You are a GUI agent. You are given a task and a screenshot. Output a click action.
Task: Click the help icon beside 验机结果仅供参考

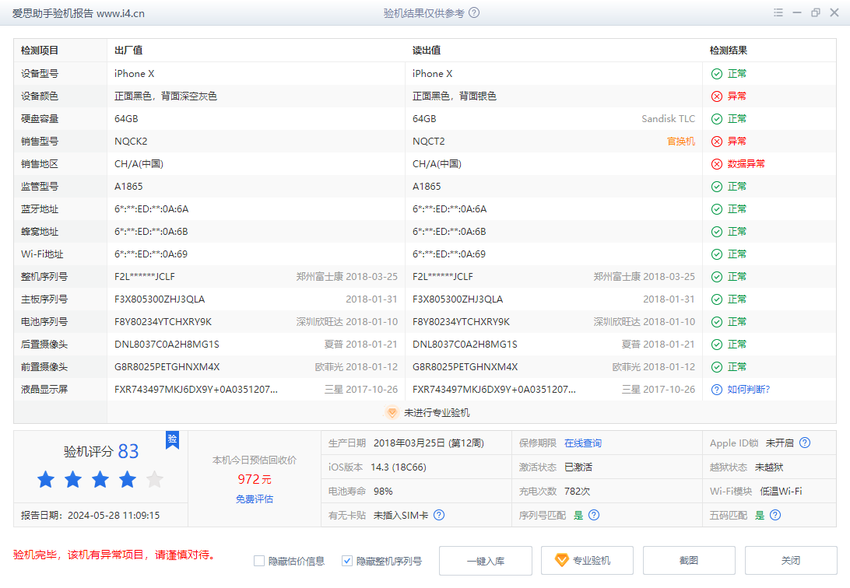pyautogui.click(x=474, y=12)
